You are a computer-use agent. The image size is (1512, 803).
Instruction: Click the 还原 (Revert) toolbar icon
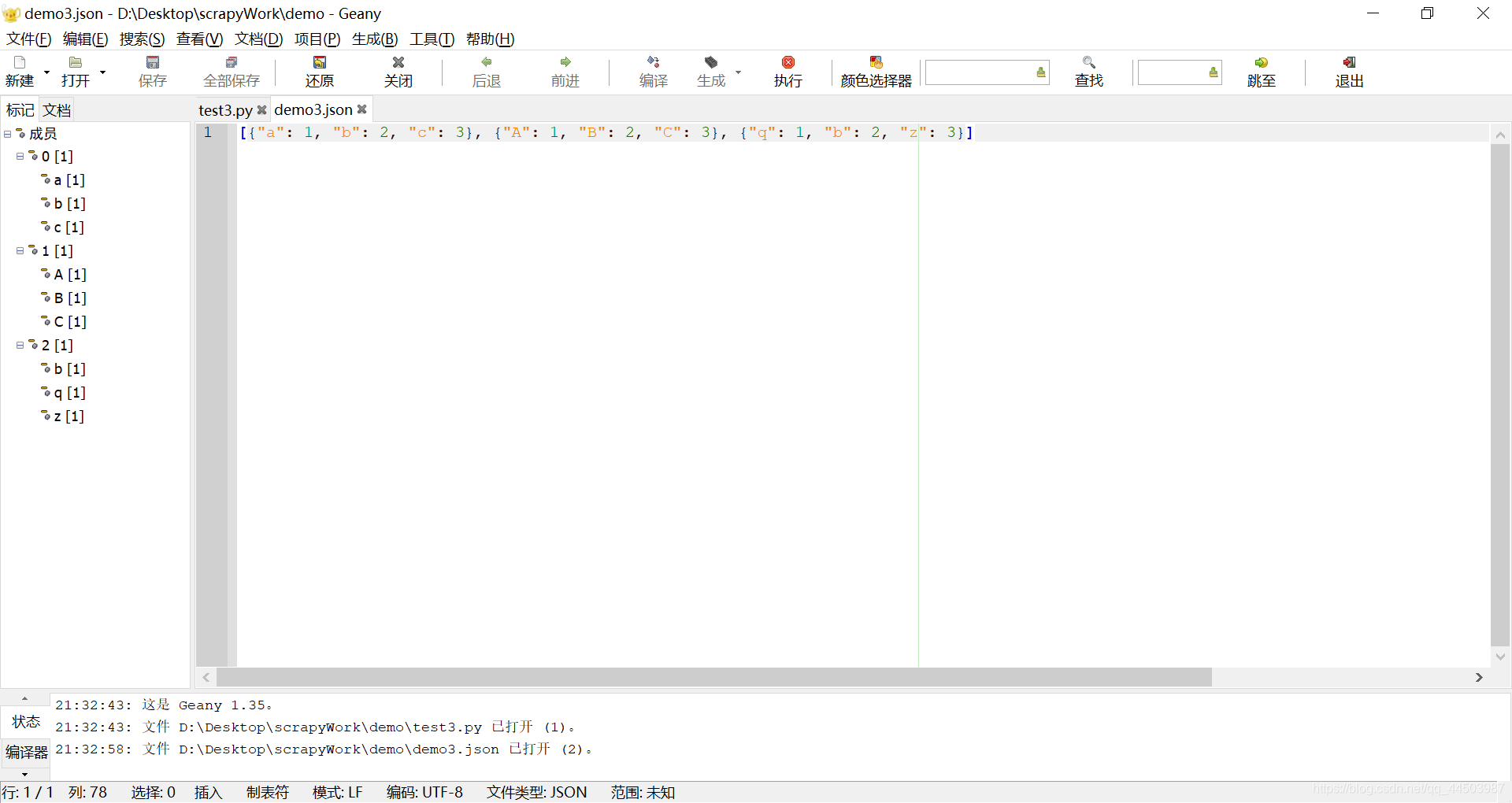tap(319, 72)
